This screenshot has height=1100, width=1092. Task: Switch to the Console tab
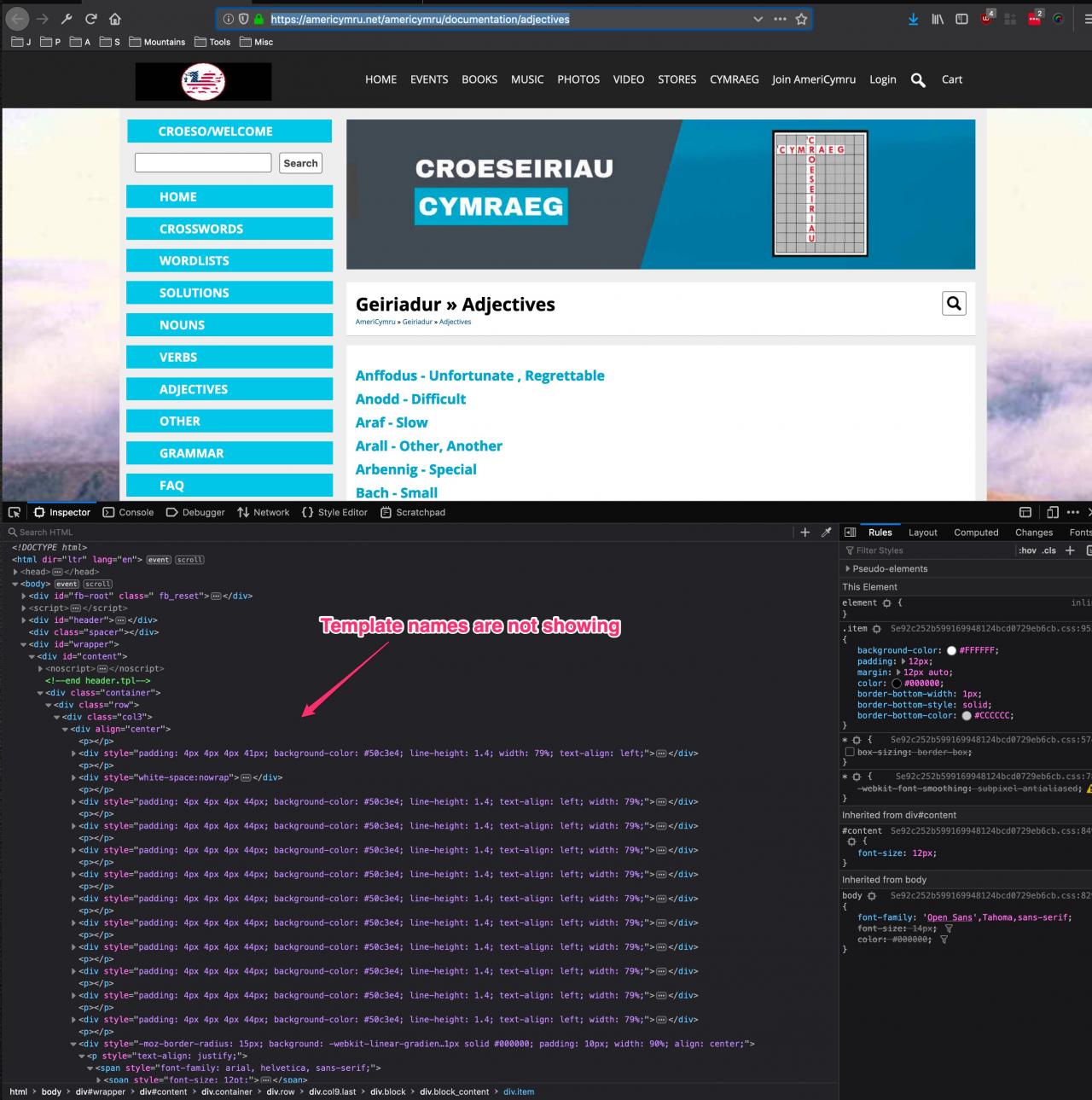click(x=129, y=512)
